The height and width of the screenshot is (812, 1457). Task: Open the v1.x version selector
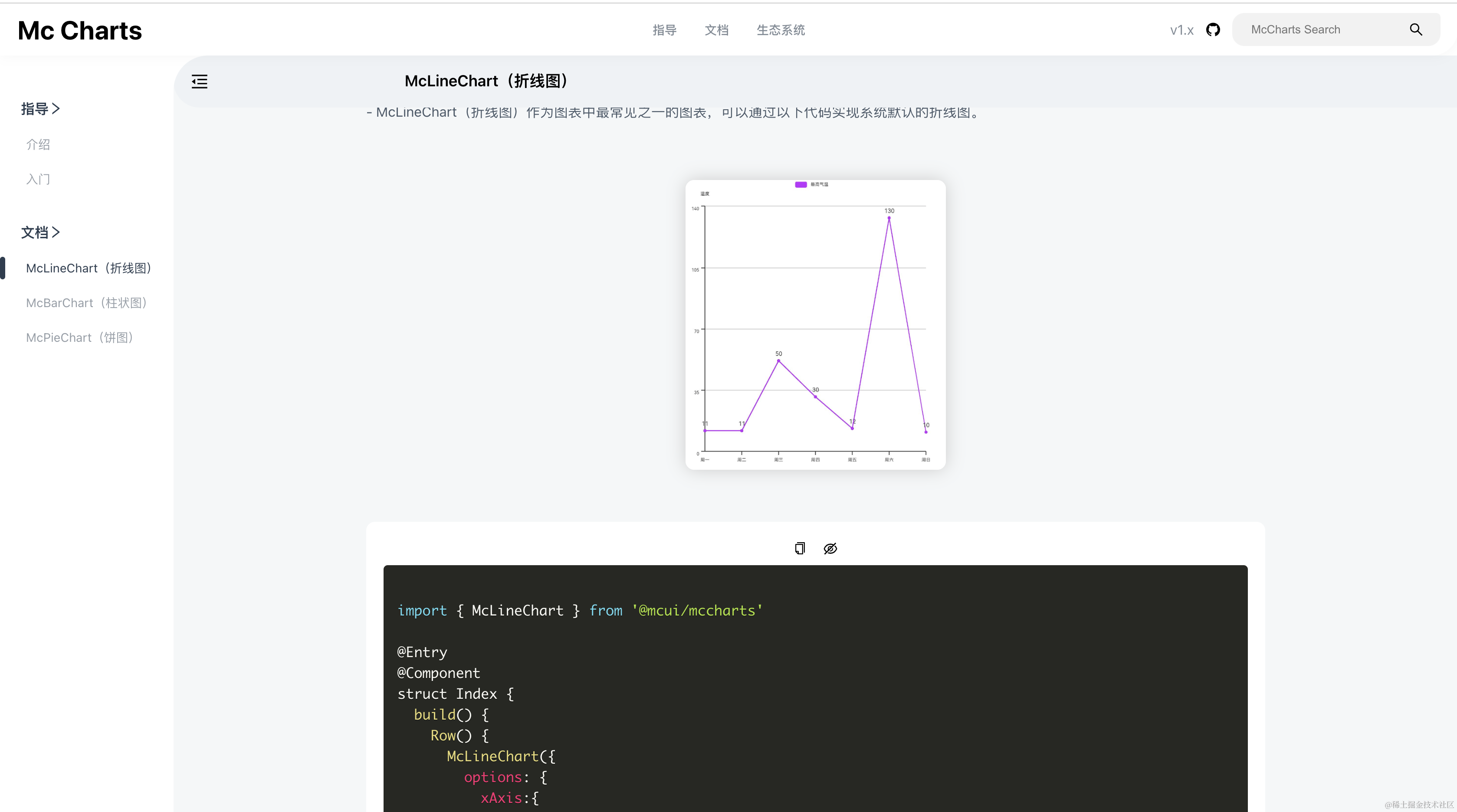pos(1181,30)
